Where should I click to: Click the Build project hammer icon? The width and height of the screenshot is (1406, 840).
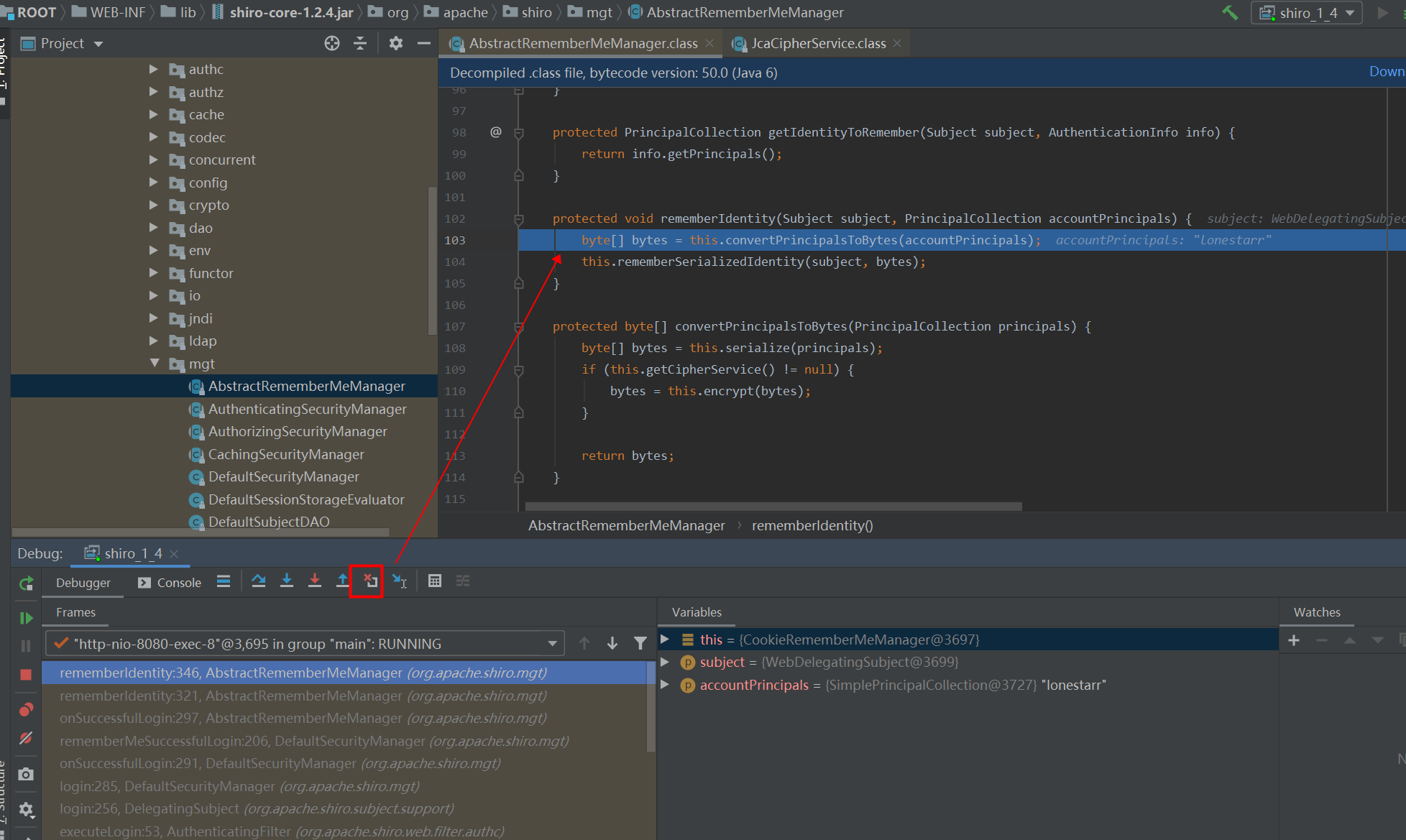click(x=1230, y=12)
